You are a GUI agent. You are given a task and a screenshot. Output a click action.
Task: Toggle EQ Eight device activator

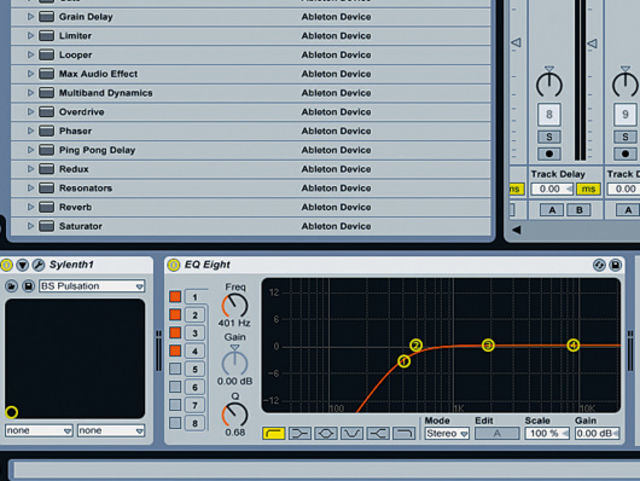(173, 265)
